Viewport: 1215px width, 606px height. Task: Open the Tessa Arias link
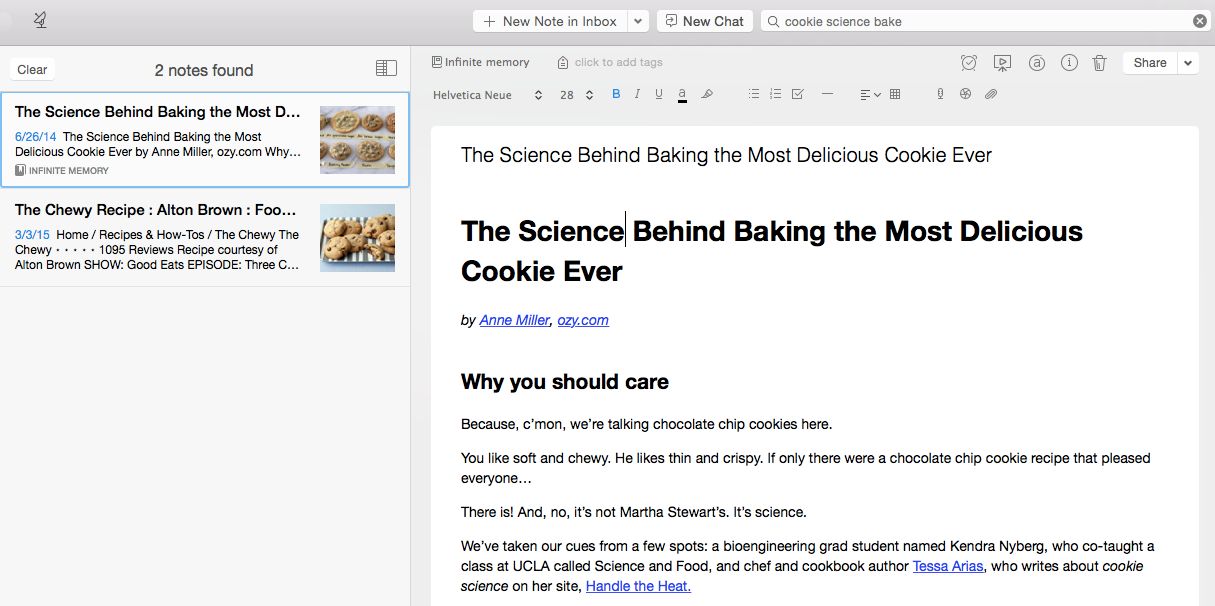pyautogui.click(x=948, y=566)
